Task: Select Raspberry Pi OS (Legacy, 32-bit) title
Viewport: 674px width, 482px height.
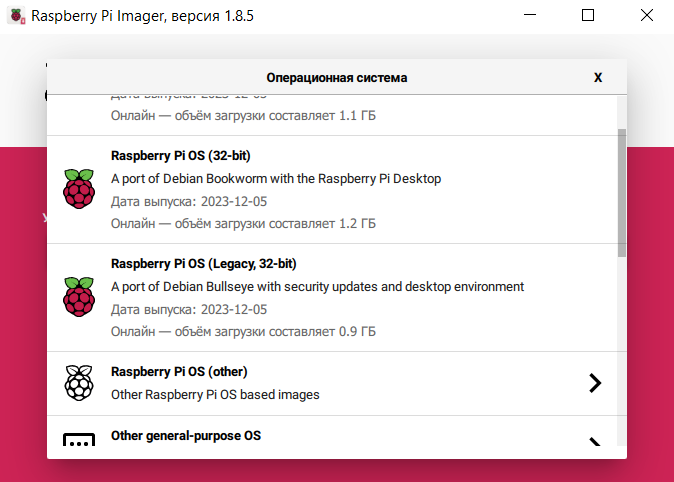Action: 204,264
